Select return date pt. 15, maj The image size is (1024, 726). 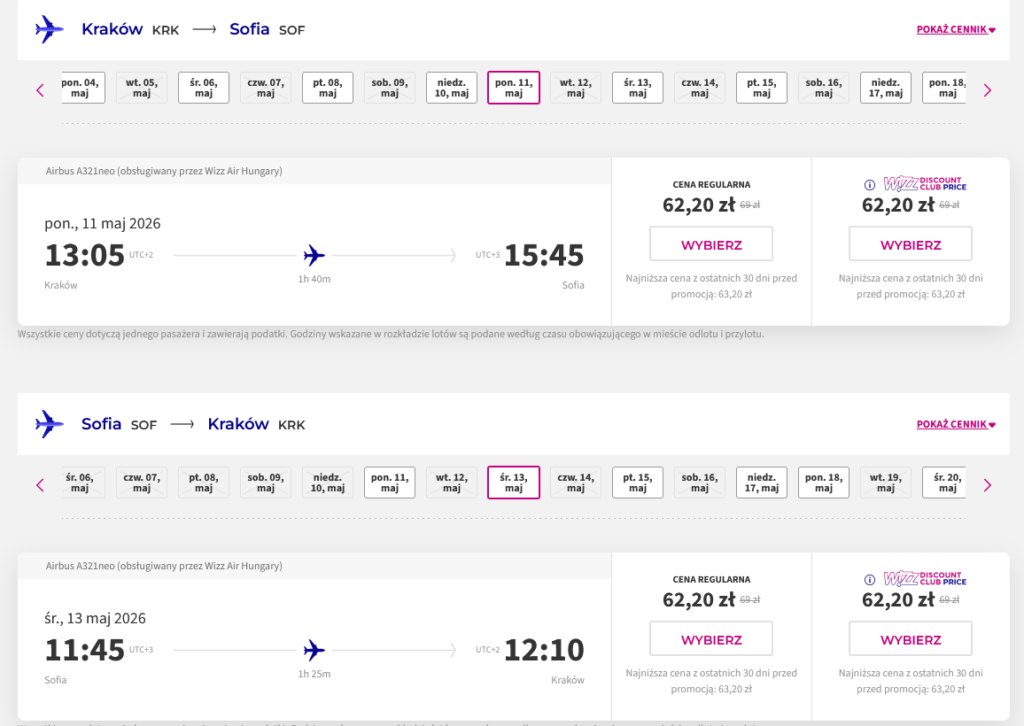(x=638, y=483)
